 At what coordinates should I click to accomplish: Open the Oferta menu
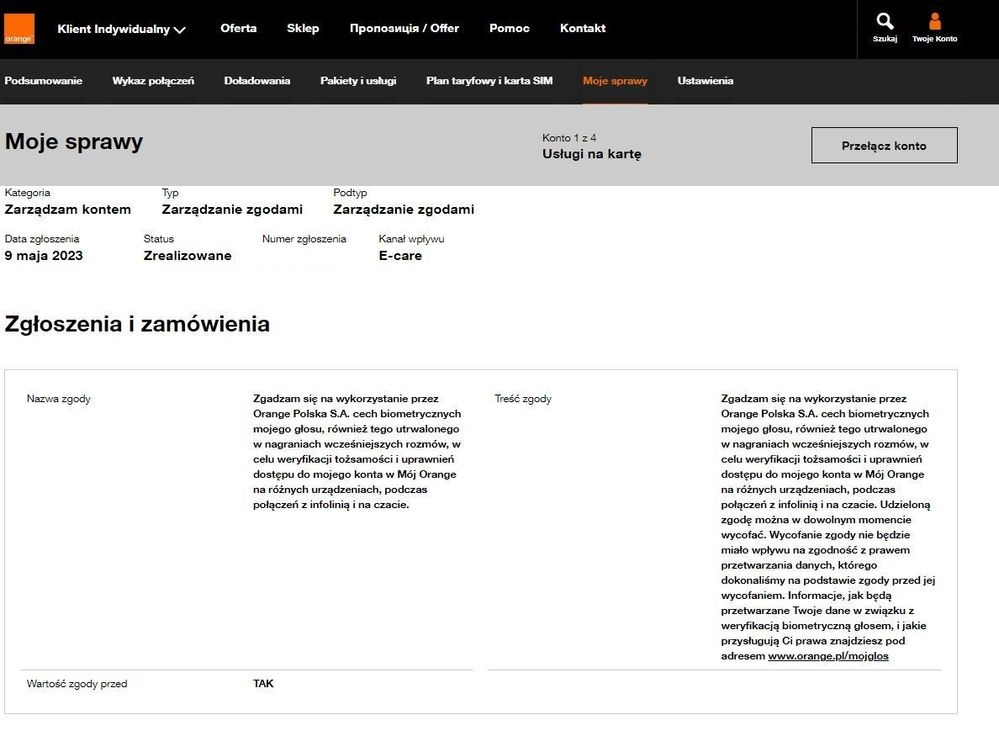pyautogui.click(x=238, y=28)
